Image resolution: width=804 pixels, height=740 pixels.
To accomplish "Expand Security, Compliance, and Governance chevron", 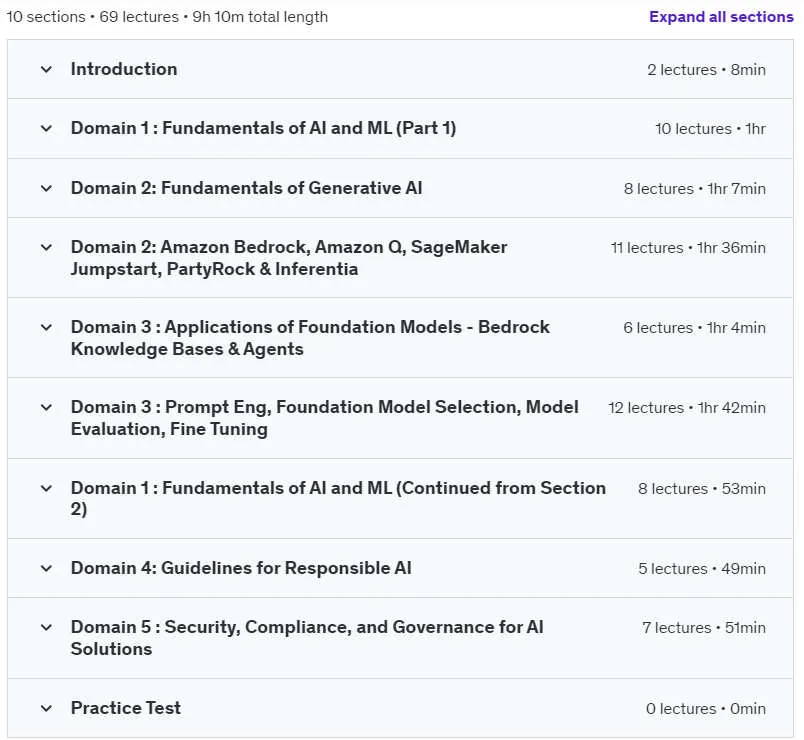I will tap(46, 627).
